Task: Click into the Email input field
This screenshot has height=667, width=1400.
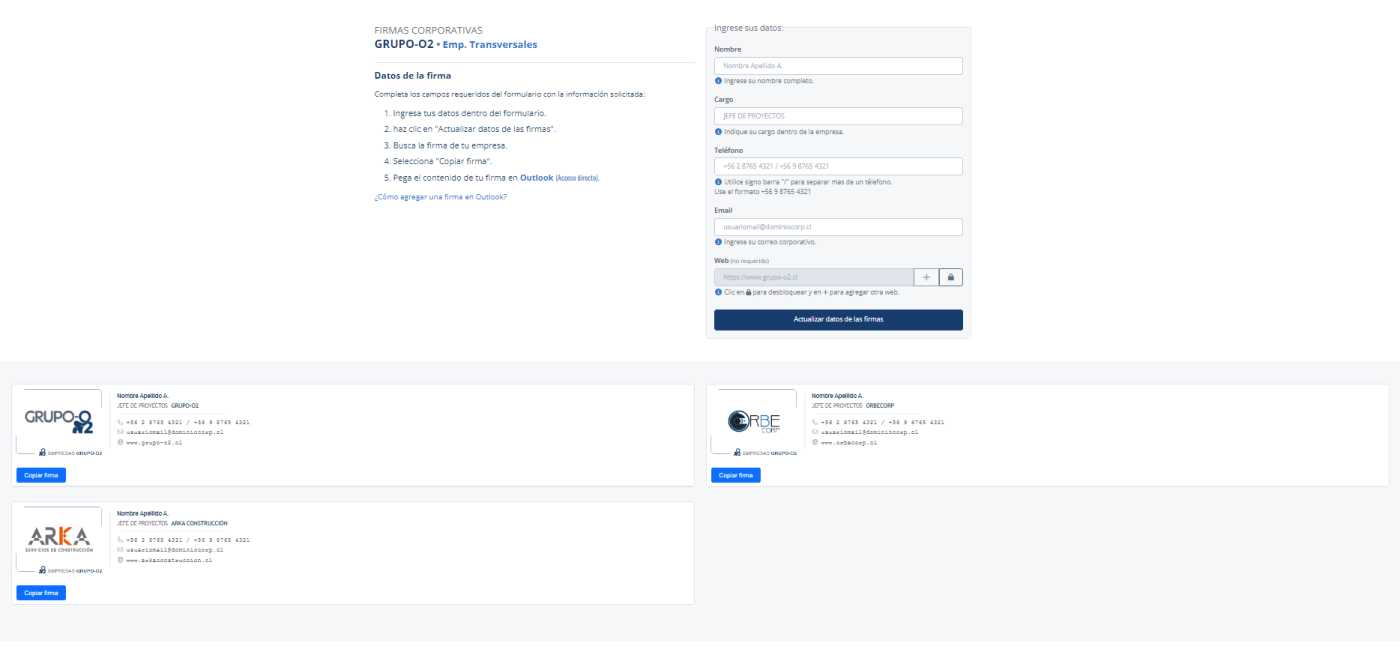Action: (838, 227)
